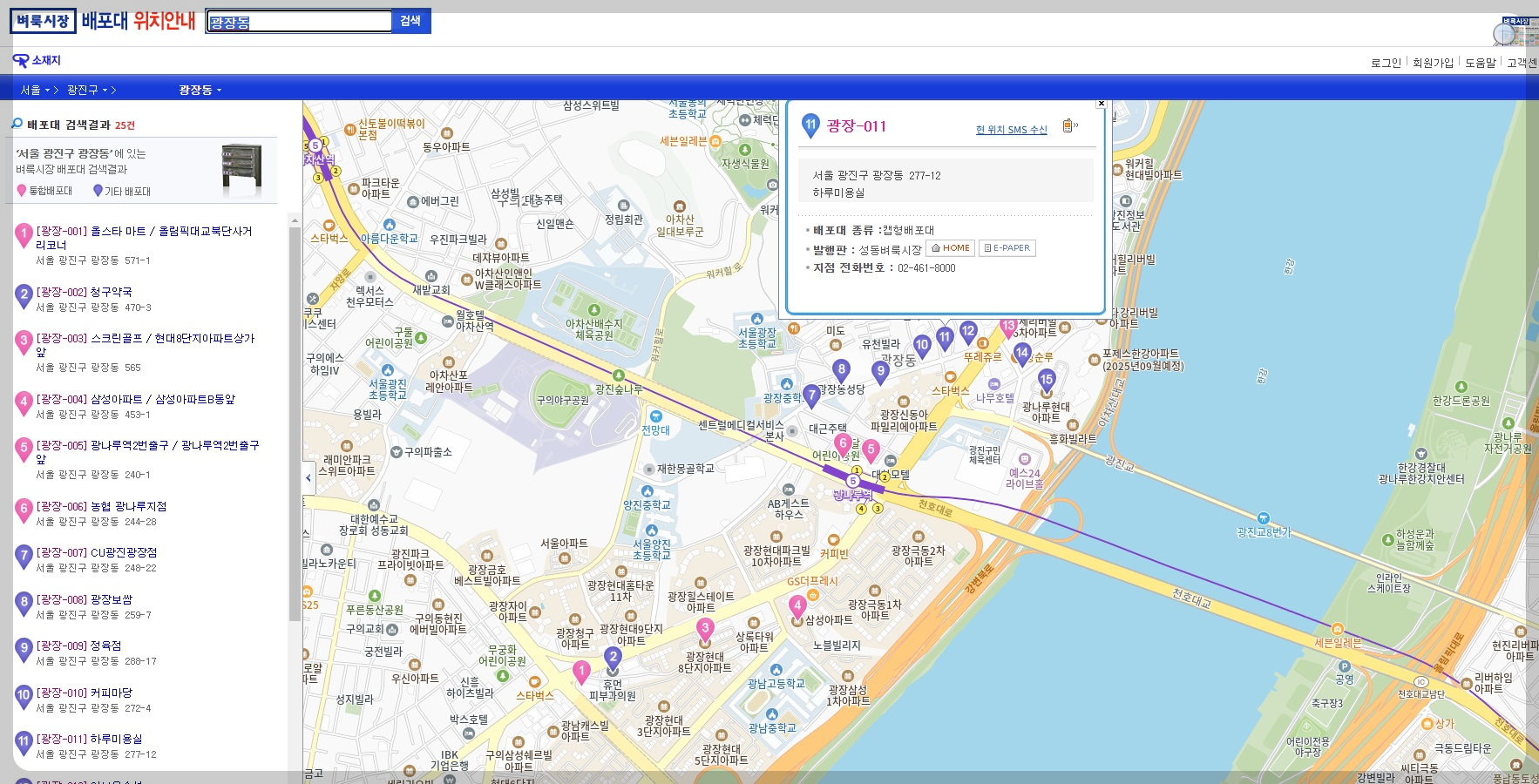
Task: Click the 배포대 위치안내 title
Action: coord(139,21)
